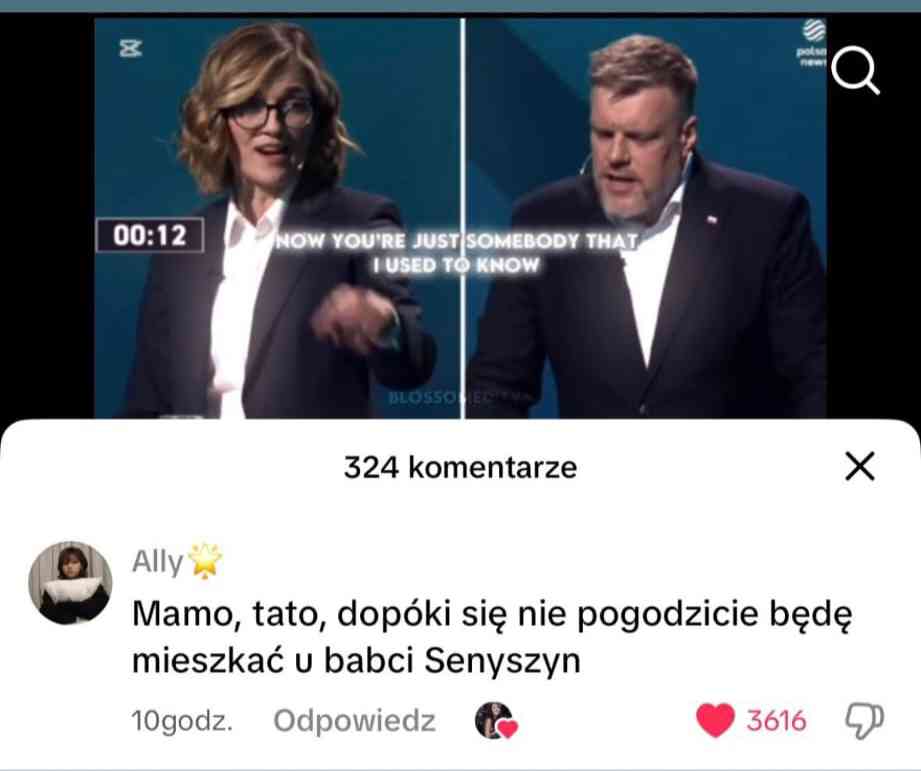This screenshot has height=771, width=921.
Task: Tap the Ally username
Action: pyautogui.click(x=157, y=561)
